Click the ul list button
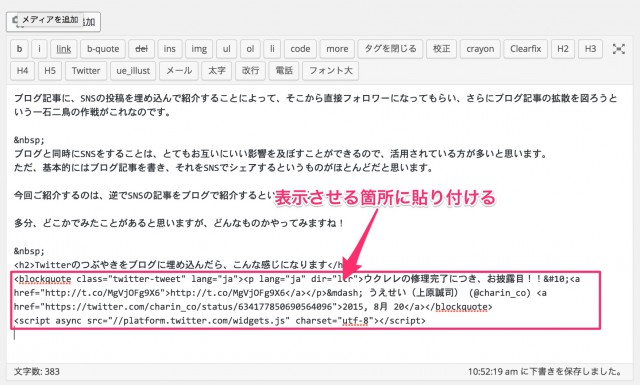 (227, 49)
